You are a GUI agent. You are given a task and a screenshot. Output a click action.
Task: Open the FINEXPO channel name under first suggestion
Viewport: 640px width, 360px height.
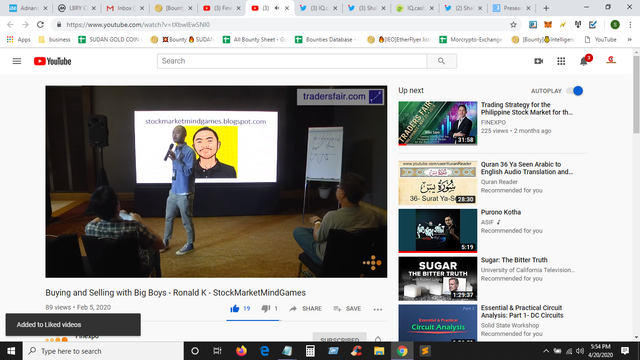tap(493, 122)
